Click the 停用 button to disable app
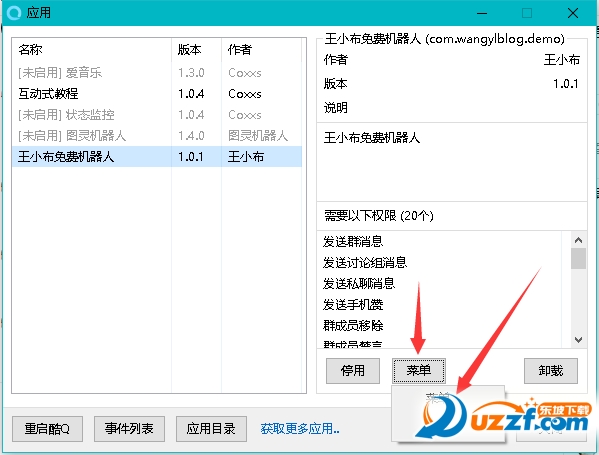599x455 pixels. [x=353, y=371]
